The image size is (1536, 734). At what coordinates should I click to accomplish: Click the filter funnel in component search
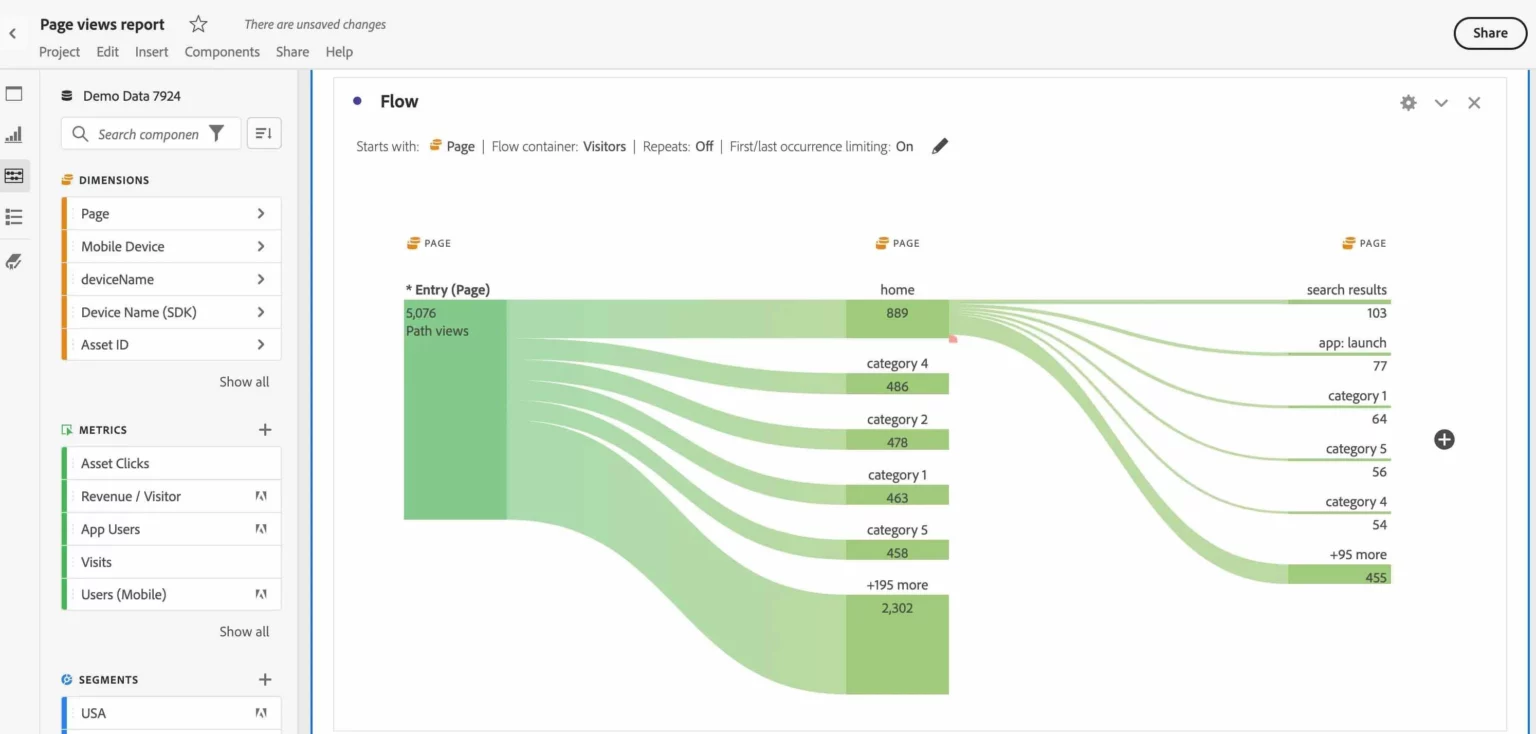coord(216,134)
